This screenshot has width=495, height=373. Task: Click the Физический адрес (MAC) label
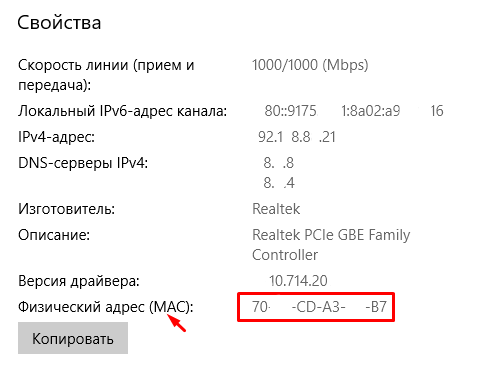pos(106,307)
